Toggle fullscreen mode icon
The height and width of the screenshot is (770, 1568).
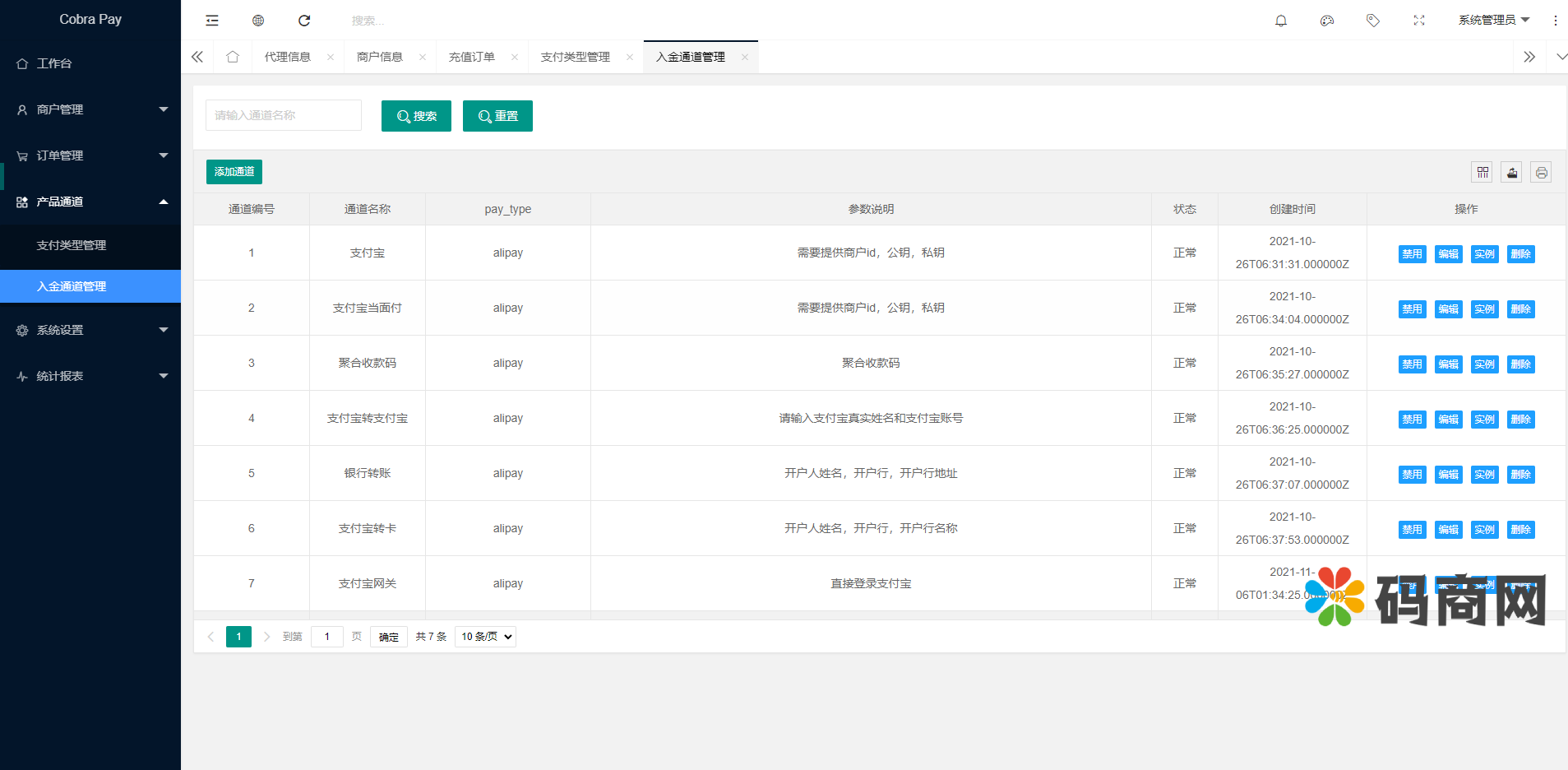[1419, 21]
